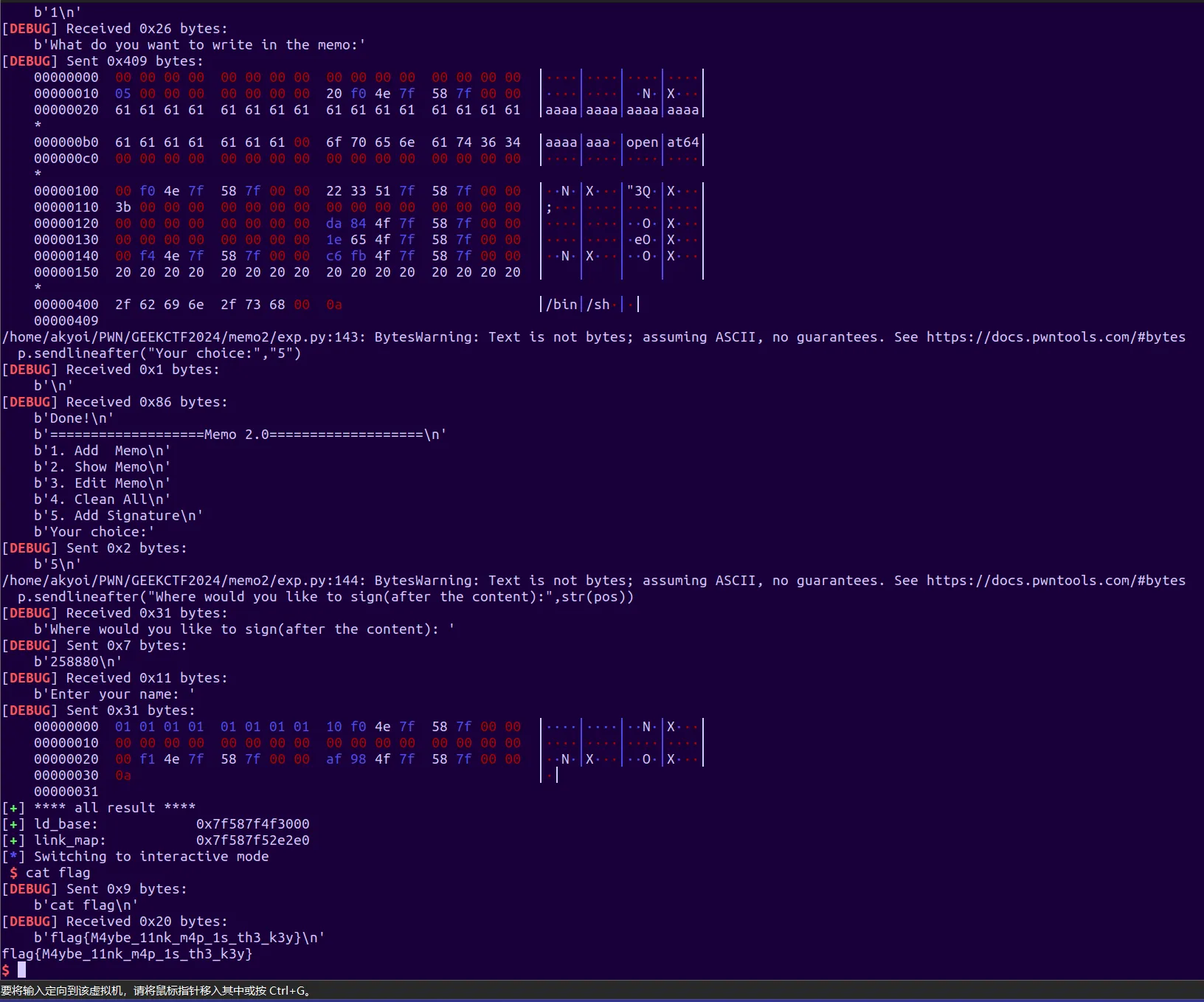The width and height of the screenshot is (1204, 1002).
Task: Click the 'Where would you like to sign' received line
Action: [x=244, y=629]
